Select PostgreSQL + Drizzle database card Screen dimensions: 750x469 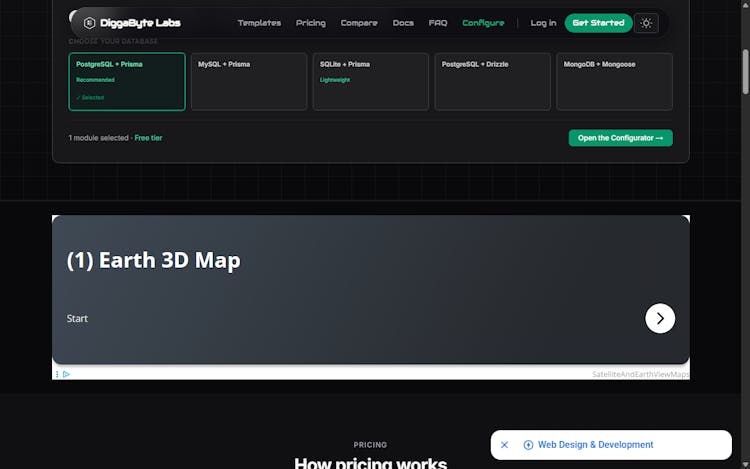492,81
